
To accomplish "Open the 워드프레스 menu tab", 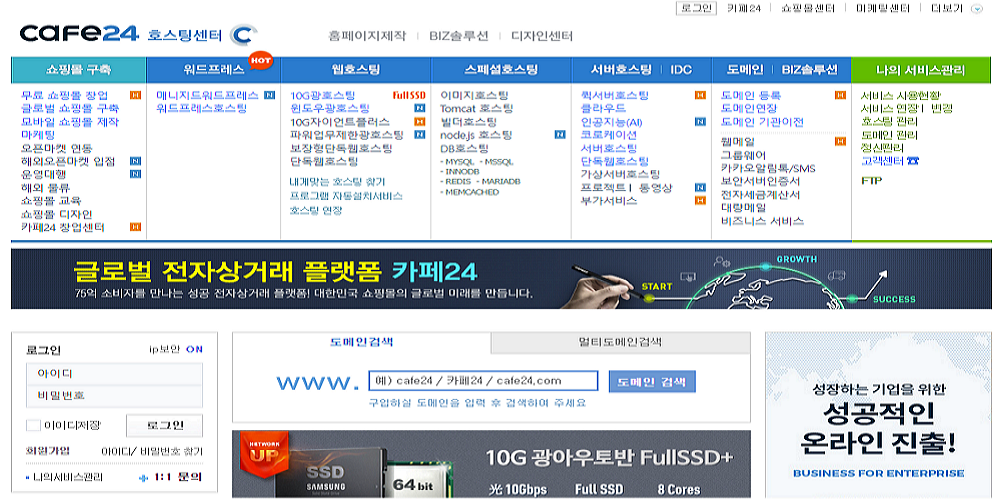I will [x=214, y=70].
